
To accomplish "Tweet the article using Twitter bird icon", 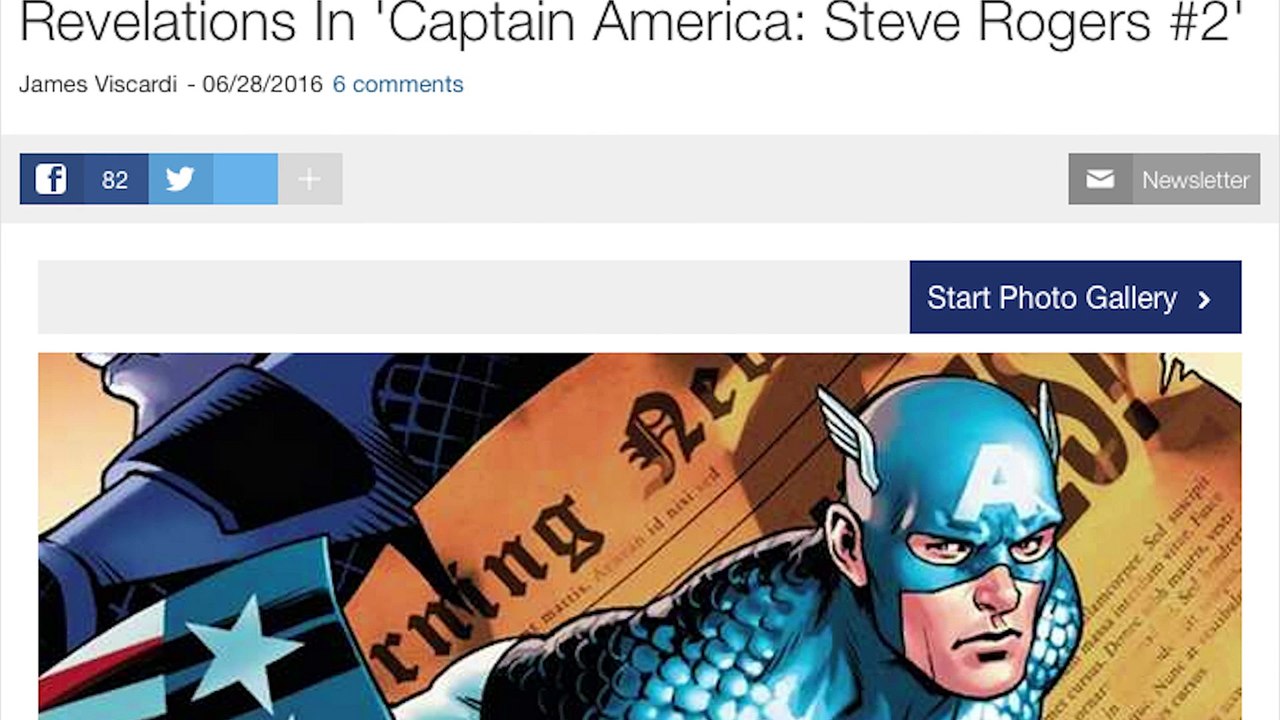I will 180,179.
